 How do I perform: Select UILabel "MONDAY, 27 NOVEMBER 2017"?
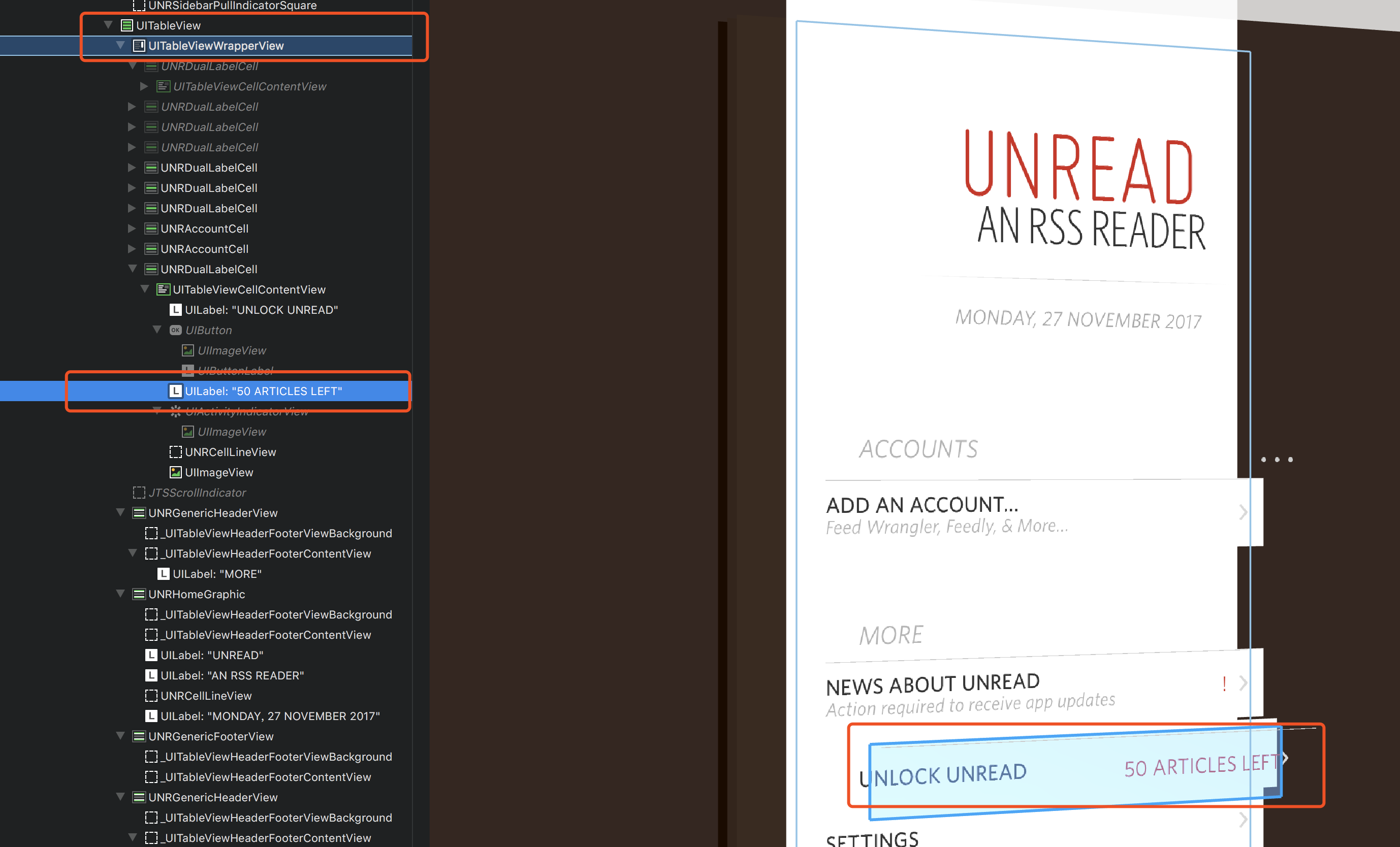click(270, 716)
